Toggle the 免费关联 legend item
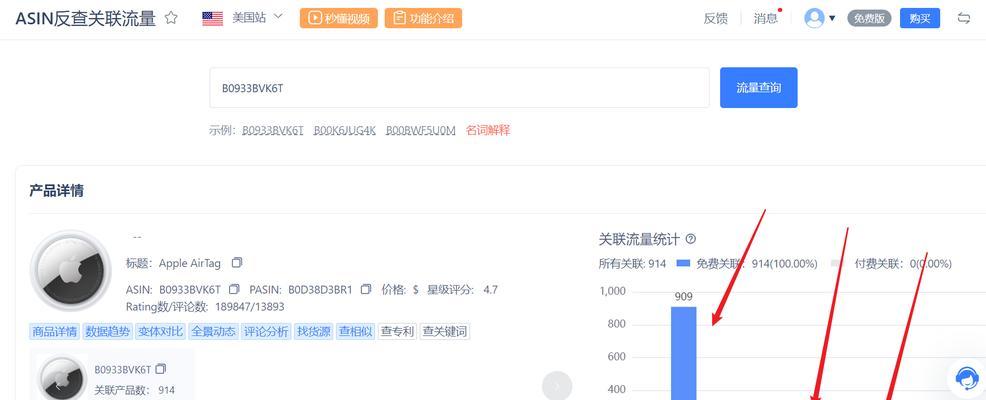The width and height of the screenshot is (986, 400). point(746,264)
